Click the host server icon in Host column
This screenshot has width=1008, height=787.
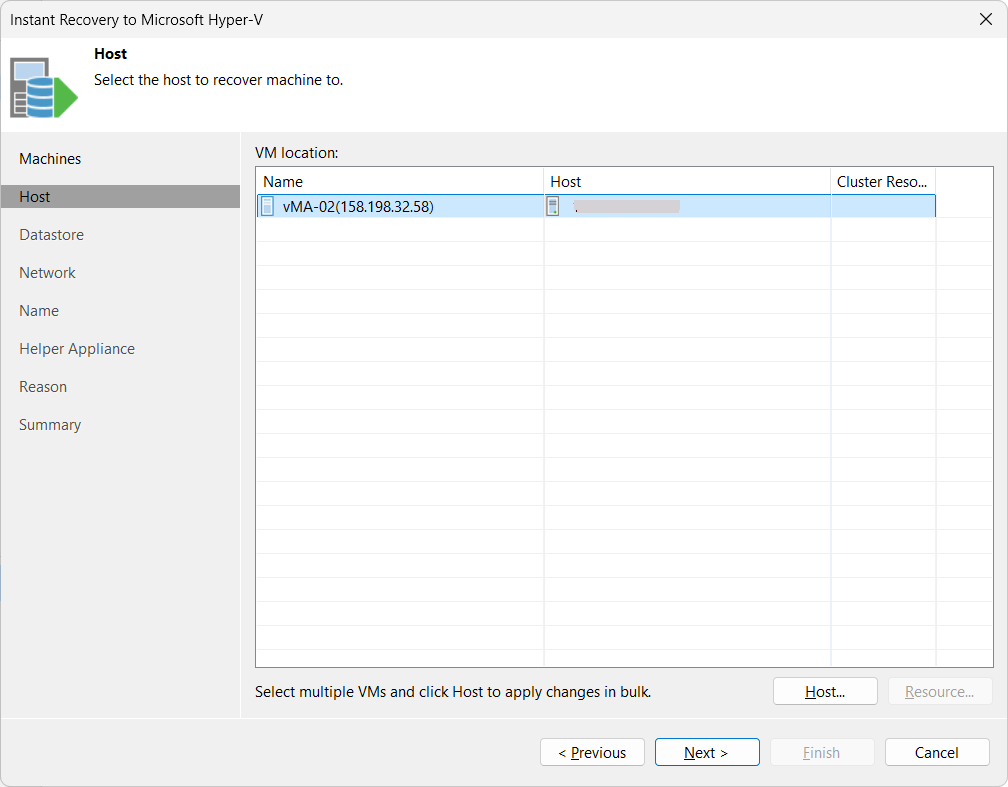tap(552, 206)
